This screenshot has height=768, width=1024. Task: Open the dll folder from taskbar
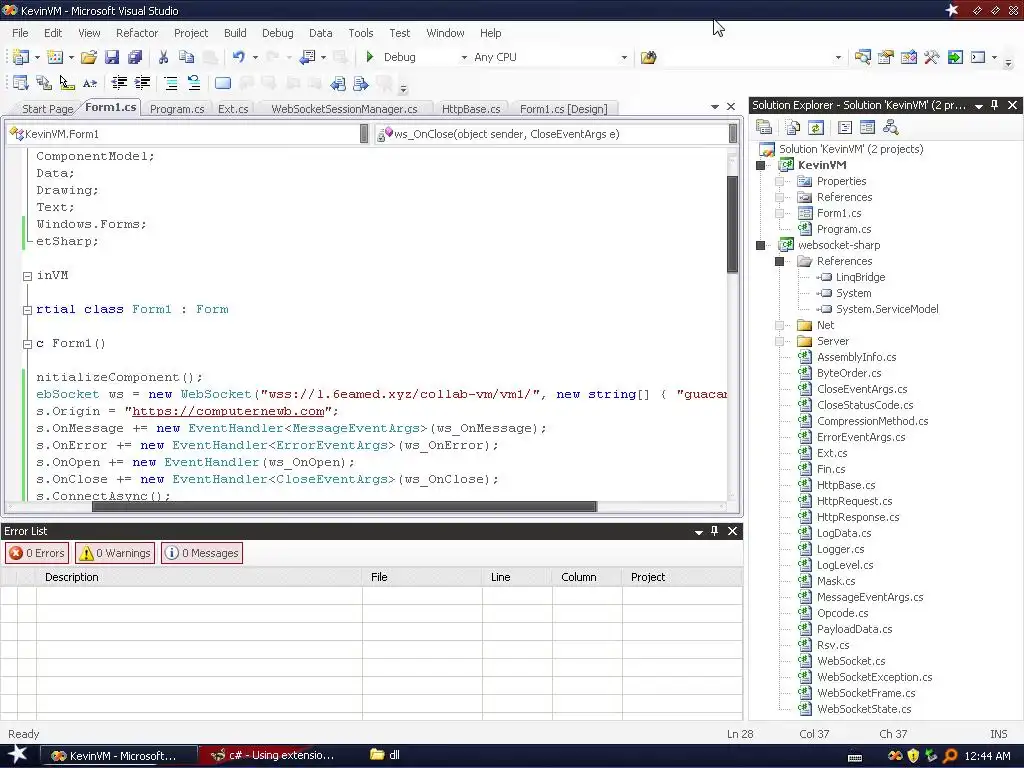(385, 755)
